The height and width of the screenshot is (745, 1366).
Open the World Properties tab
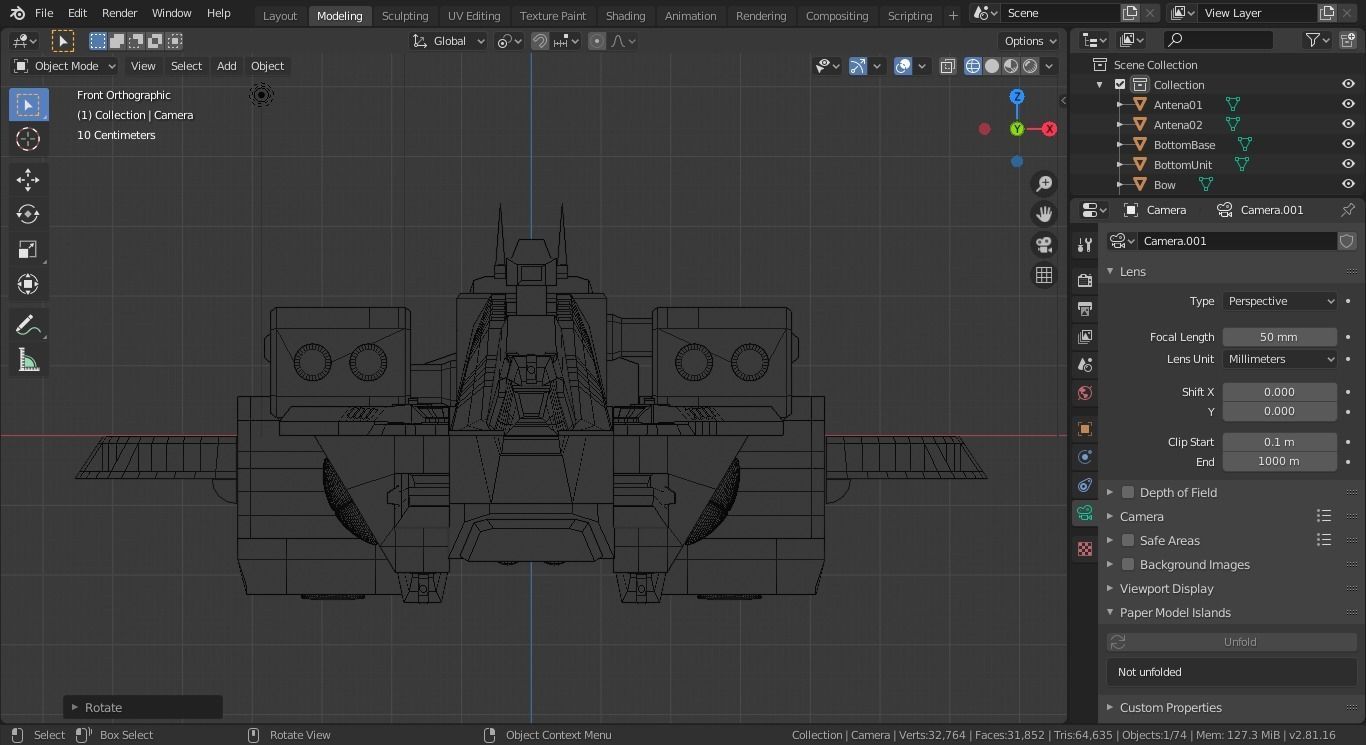1084,393
